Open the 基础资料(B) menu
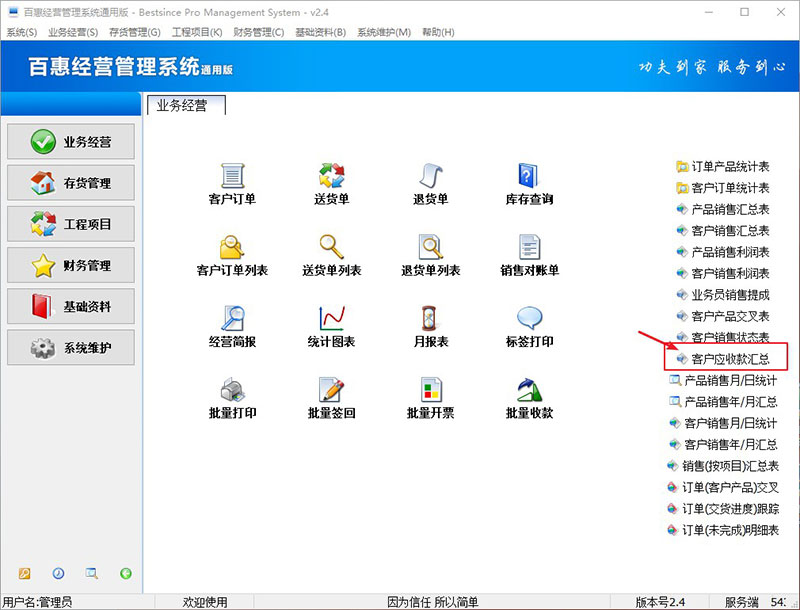The image size is (800, 610). 320,32
